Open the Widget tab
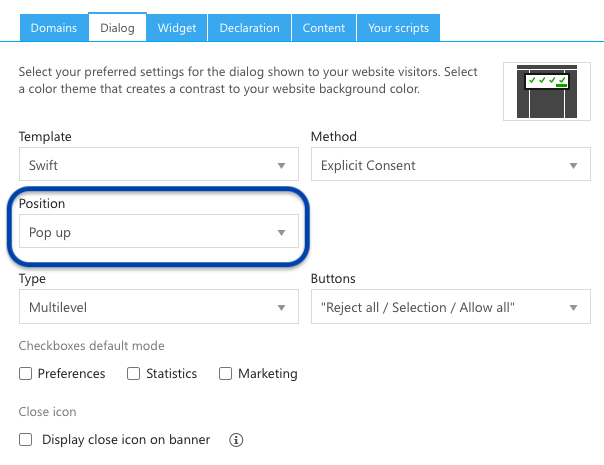Image resolution: width=604 pixels, height=465 pixels. click(x=177, y=28)
